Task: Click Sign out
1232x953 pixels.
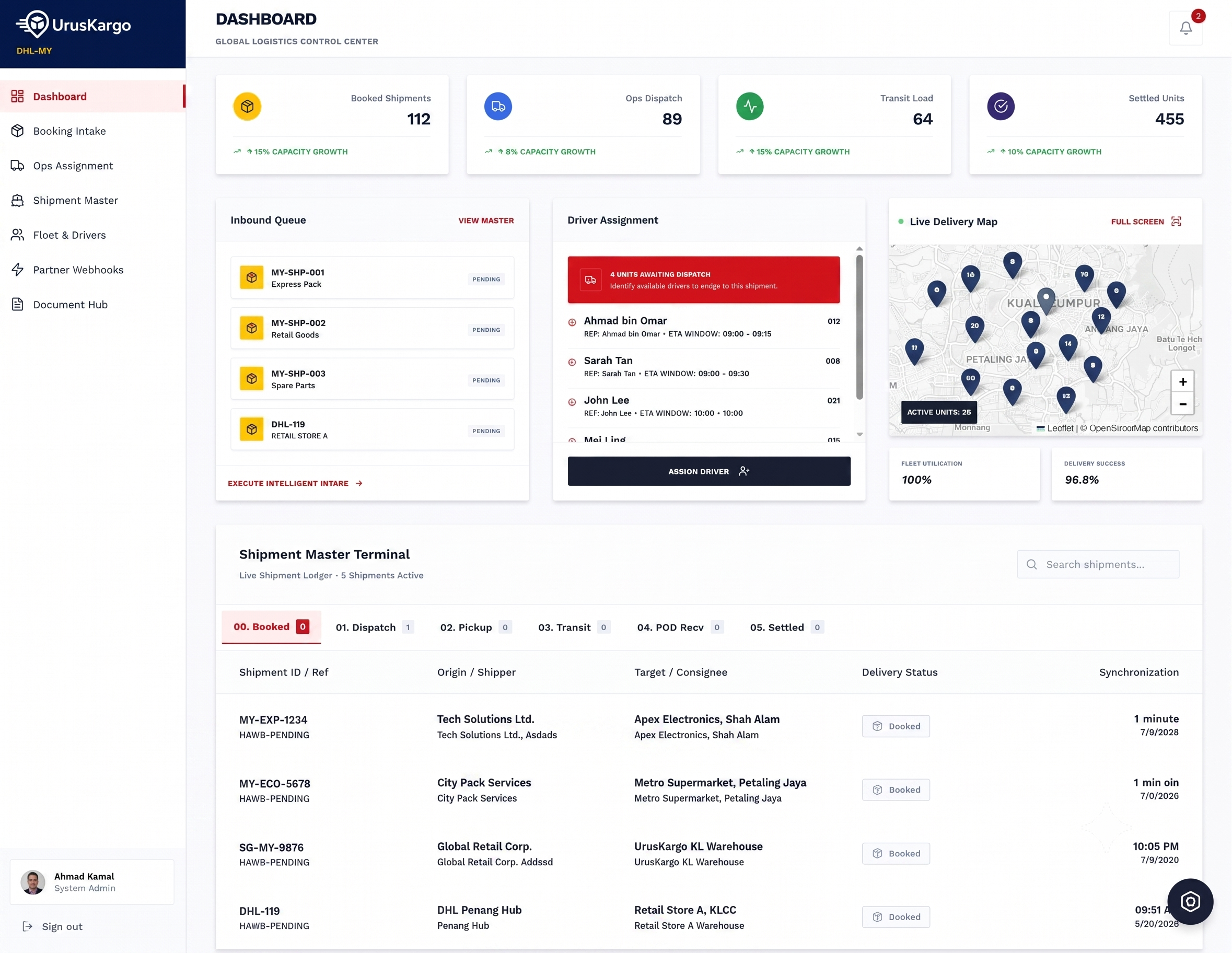Action: 52,926
